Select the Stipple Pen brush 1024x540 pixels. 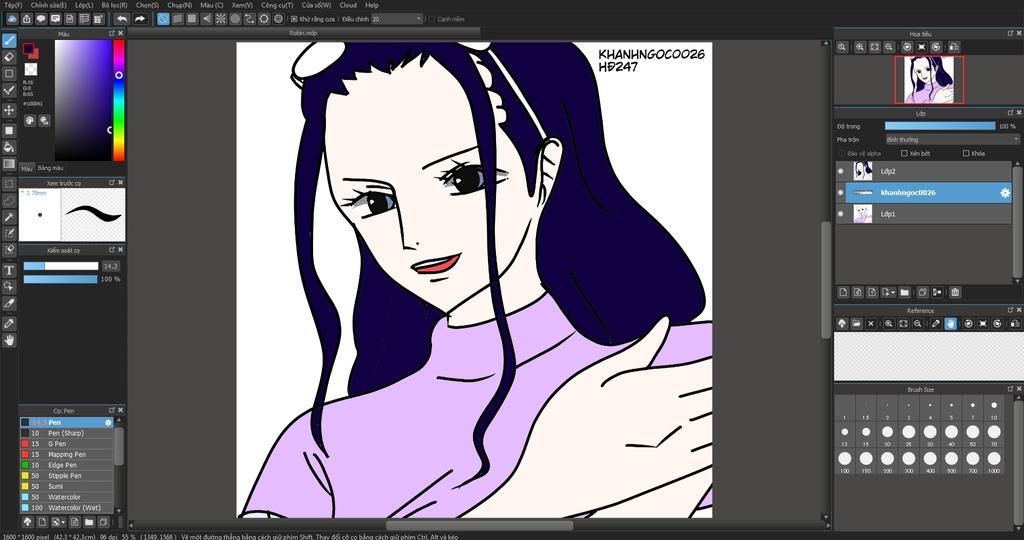click(x=67, y=475)
